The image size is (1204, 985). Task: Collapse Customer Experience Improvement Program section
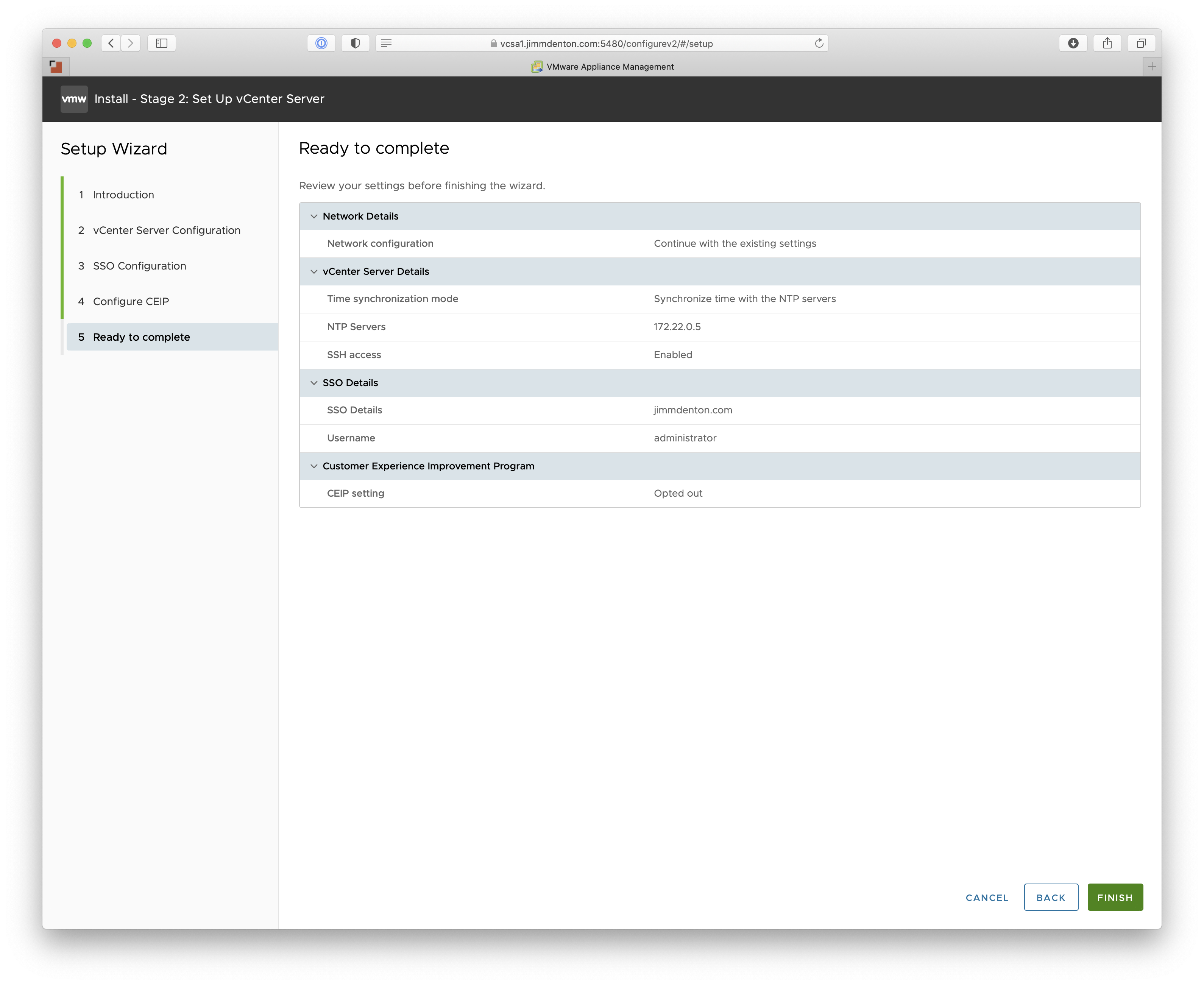pyautogui.click(x=314, y=466)
